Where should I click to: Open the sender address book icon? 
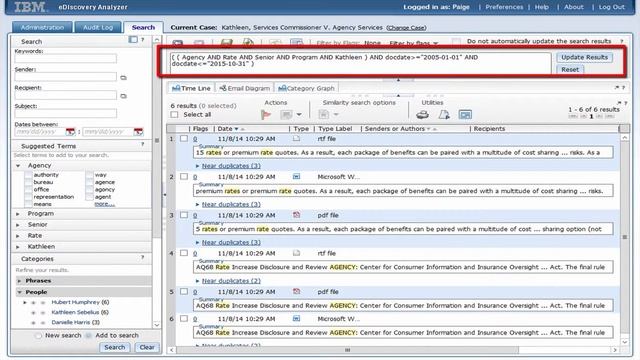[x=123, y=78]
